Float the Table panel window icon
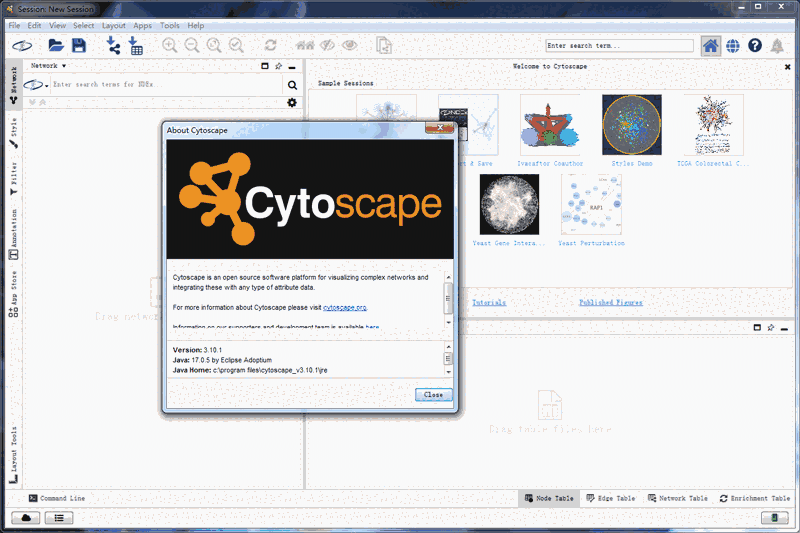This screenshot has height=533, width=800. click(757, 327)
